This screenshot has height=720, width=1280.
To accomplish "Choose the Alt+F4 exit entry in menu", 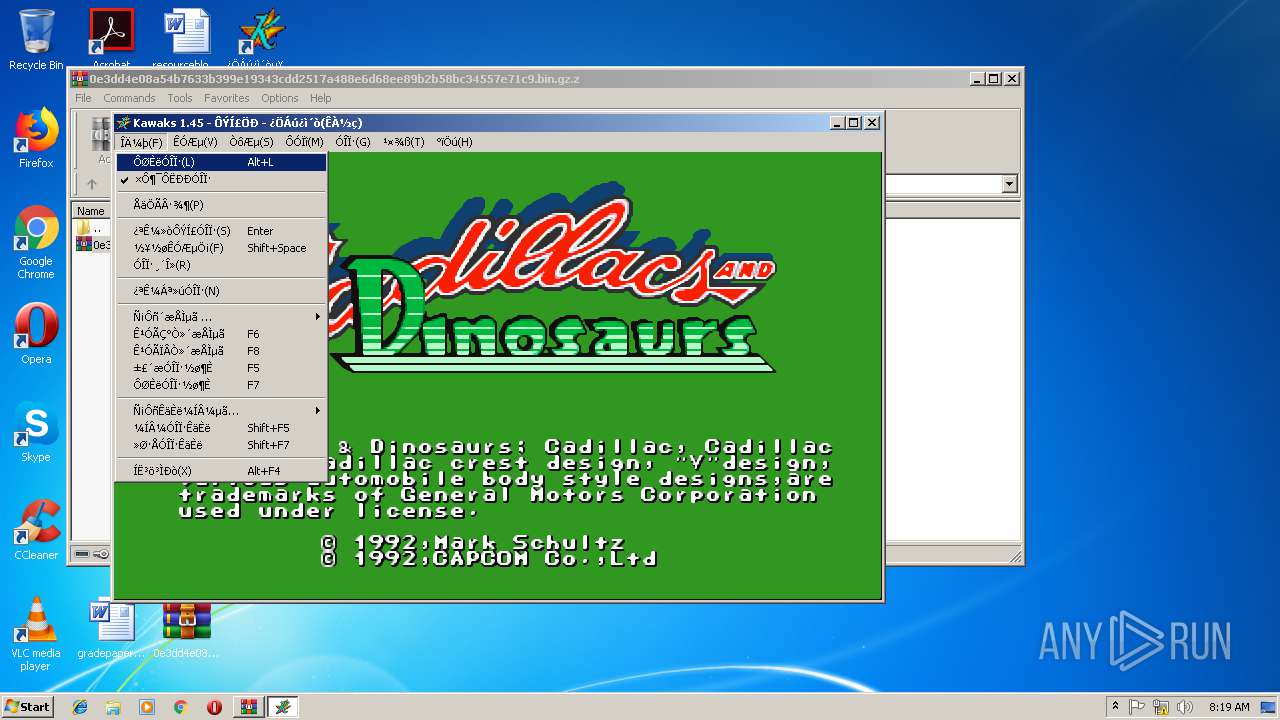I will [x=221, y=471].
